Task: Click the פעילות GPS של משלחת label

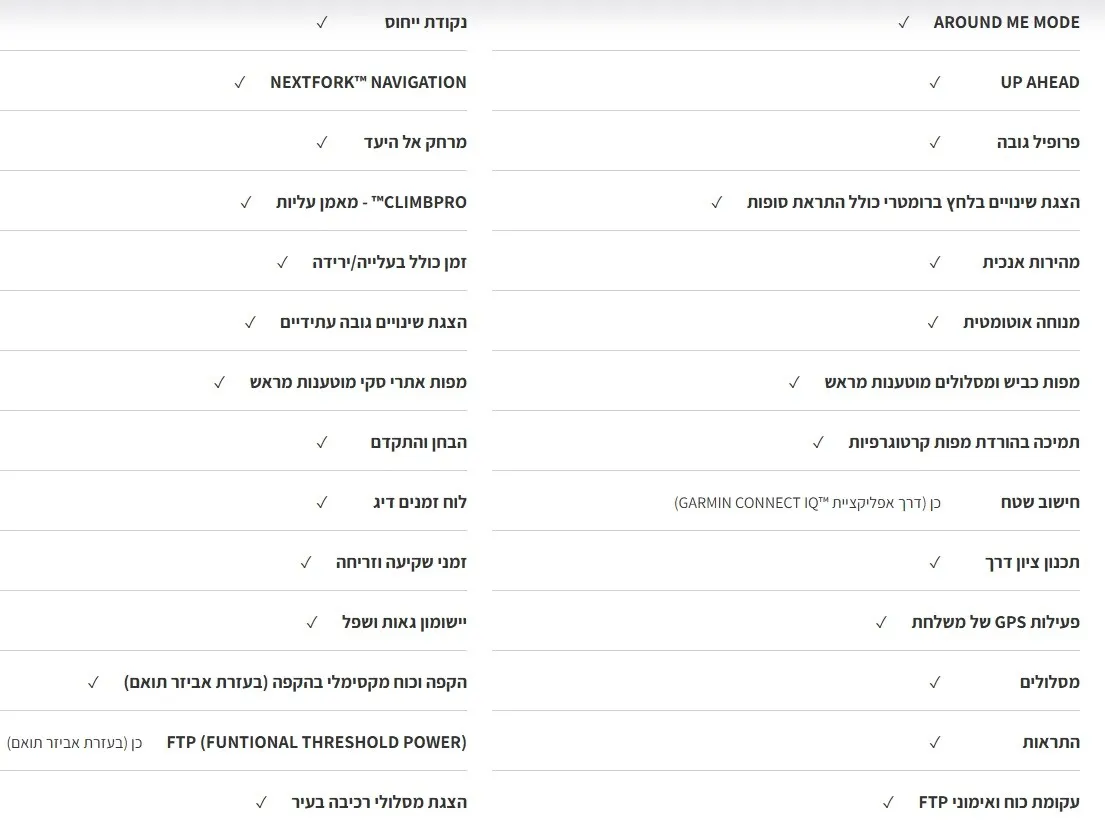Action: tap(995, 622)
